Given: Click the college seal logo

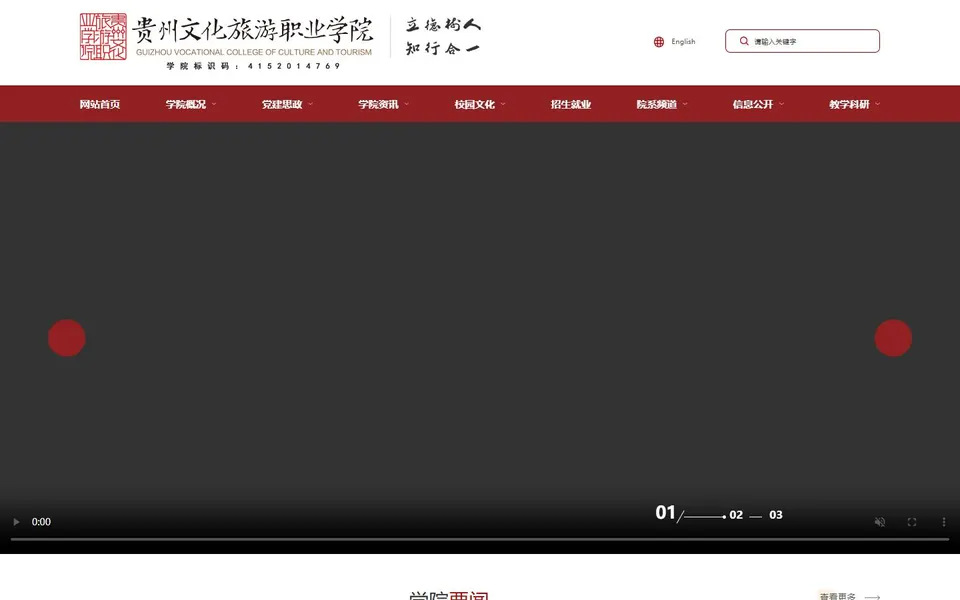Looking at the screenshot, I should tap(103, 37).
